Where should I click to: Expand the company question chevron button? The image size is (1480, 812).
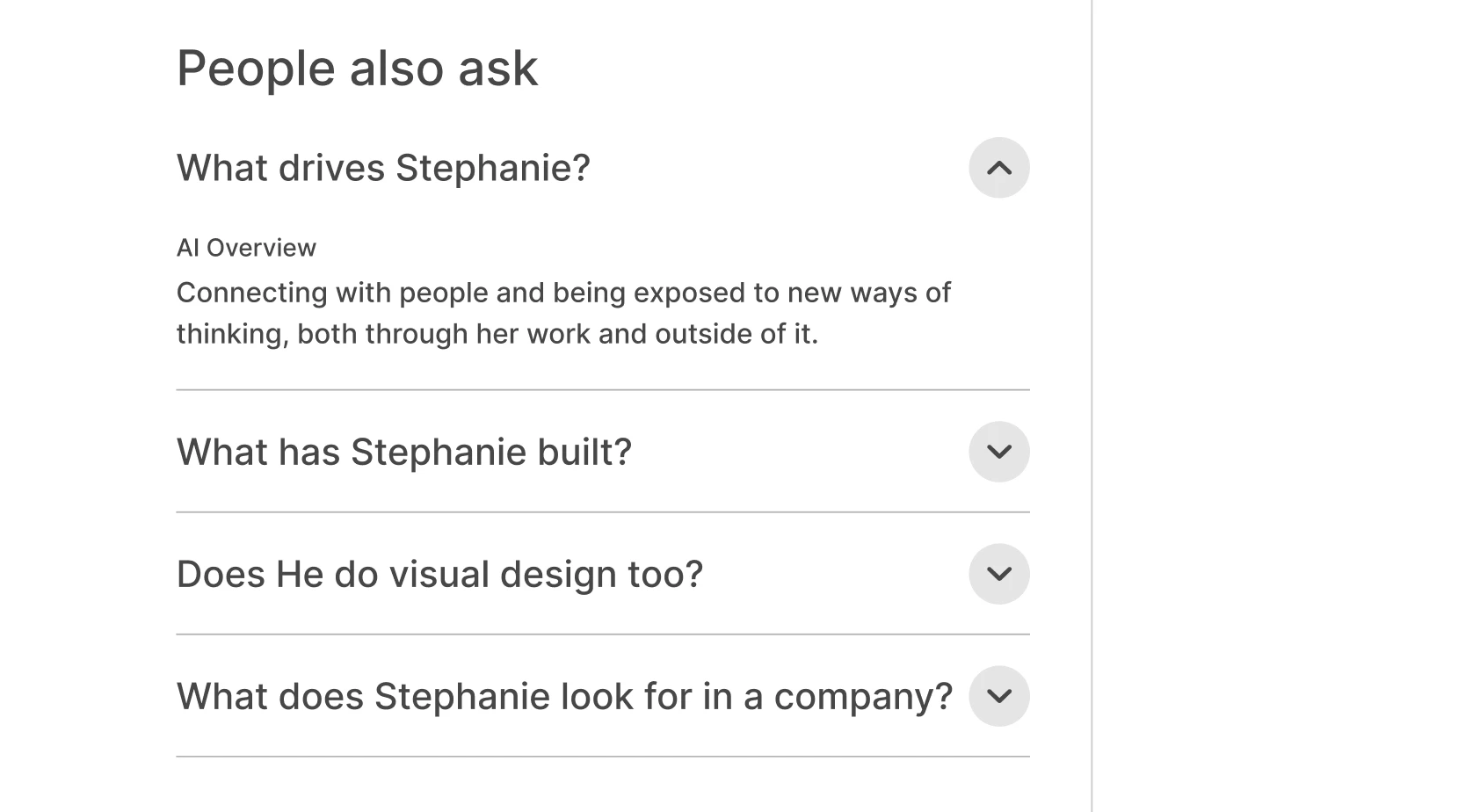(x=998, y=696)
